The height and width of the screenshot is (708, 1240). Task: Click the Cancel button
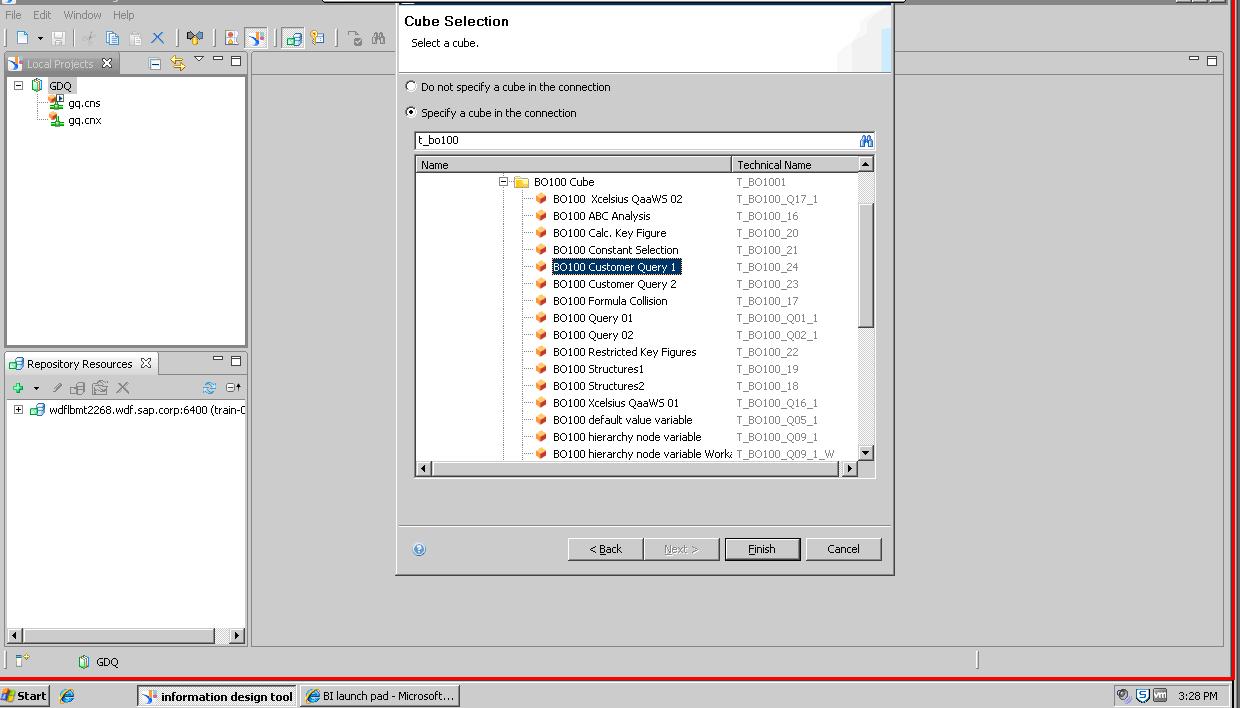(843, 548)
